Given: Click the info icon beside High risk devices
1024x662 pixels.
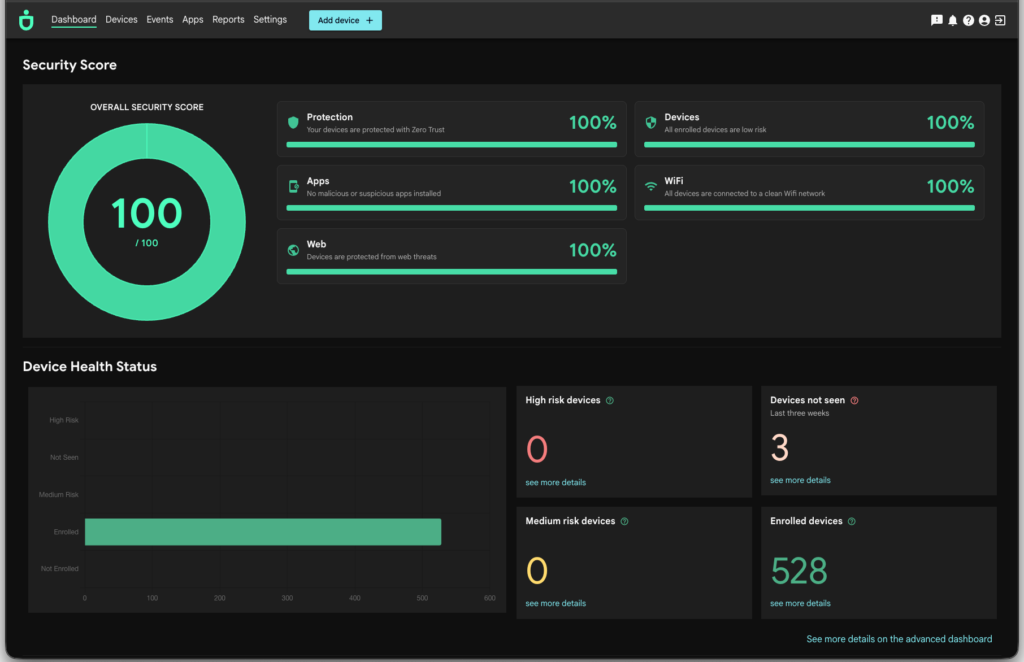Looking at the screenshot, I should click(610, 401).
